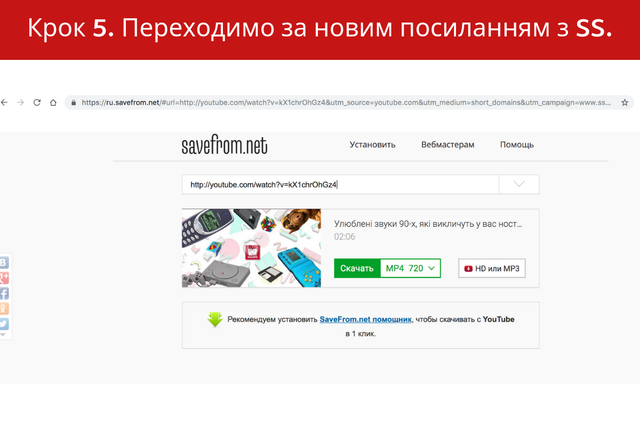Collapse social sidebar with small arrow
The image size is (640, 427).
3,336
